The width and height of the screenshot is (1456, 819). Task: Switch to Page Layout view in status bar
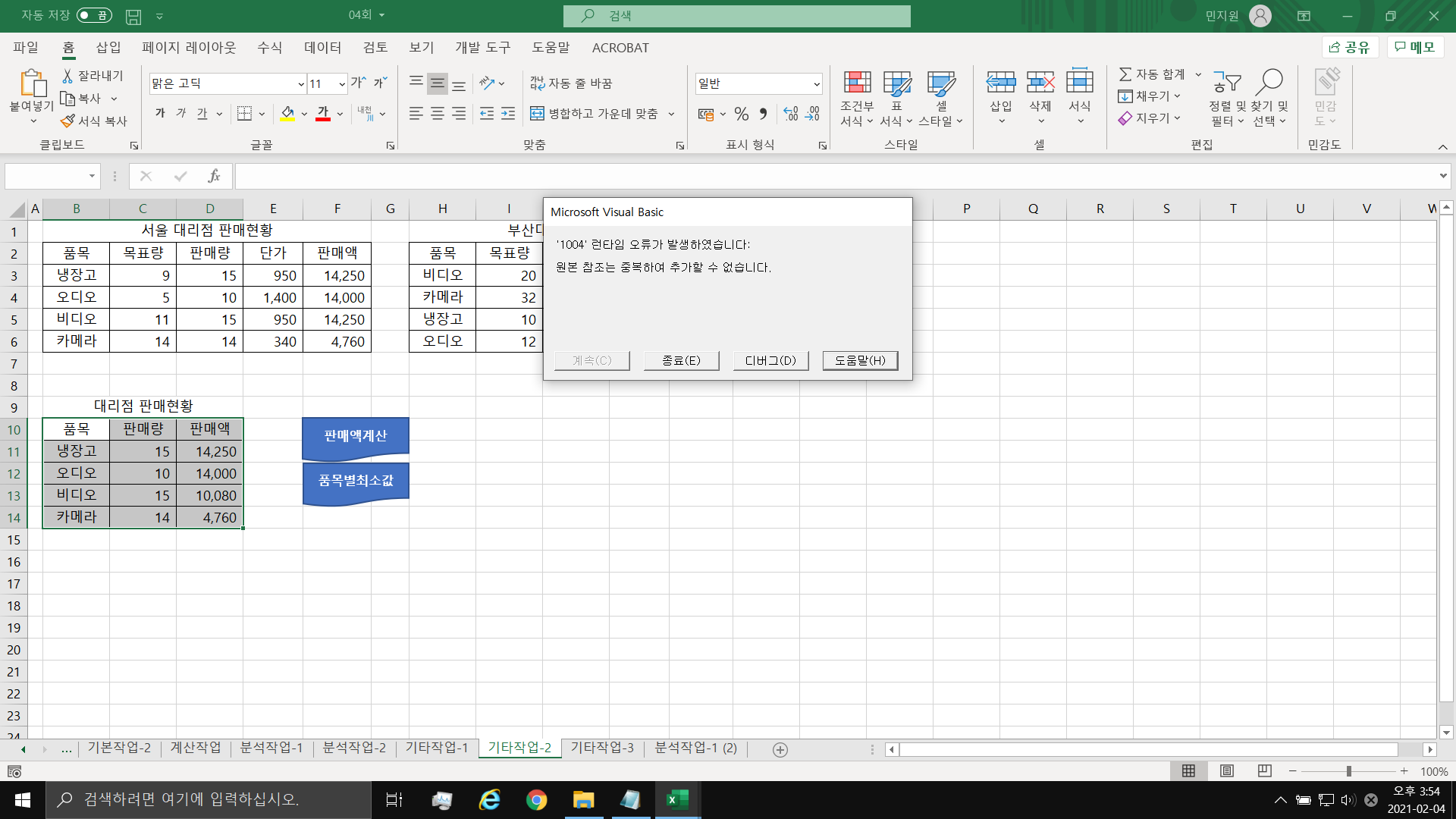pos(1226,770)
